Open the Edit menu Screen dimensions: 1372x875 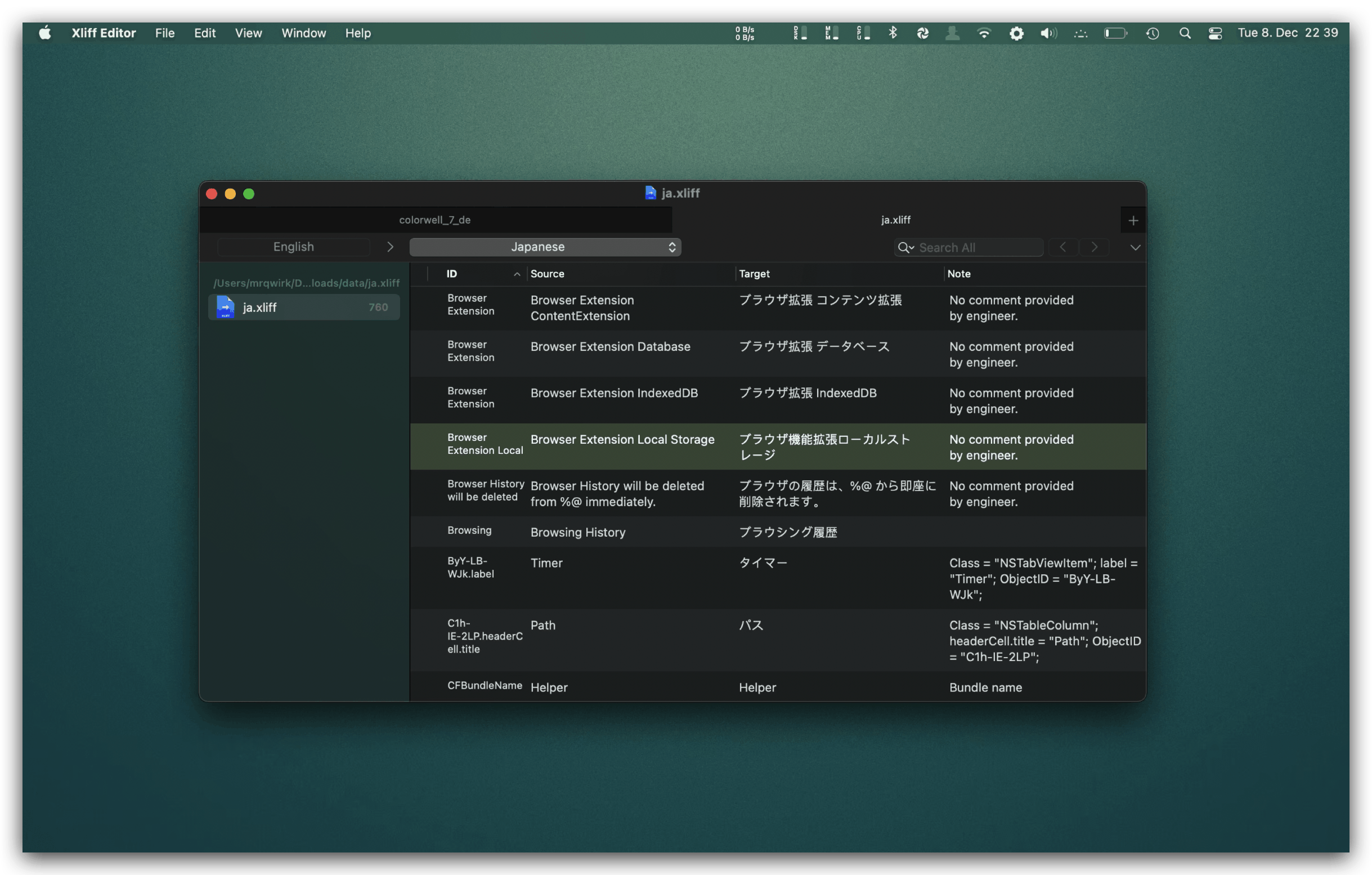[x=205, y=32]
